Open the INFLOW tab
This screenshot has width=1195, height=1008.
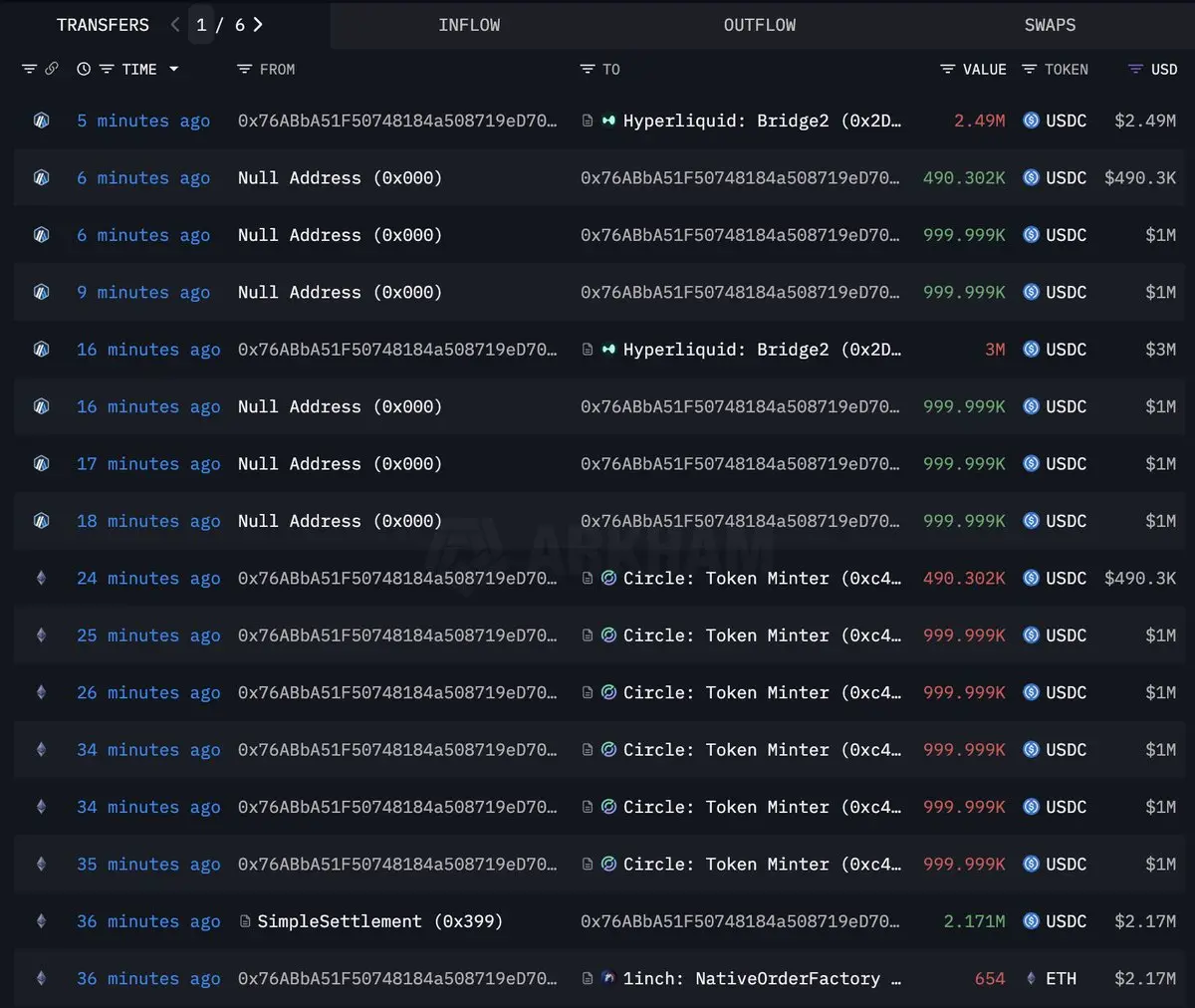coord(469,25)
